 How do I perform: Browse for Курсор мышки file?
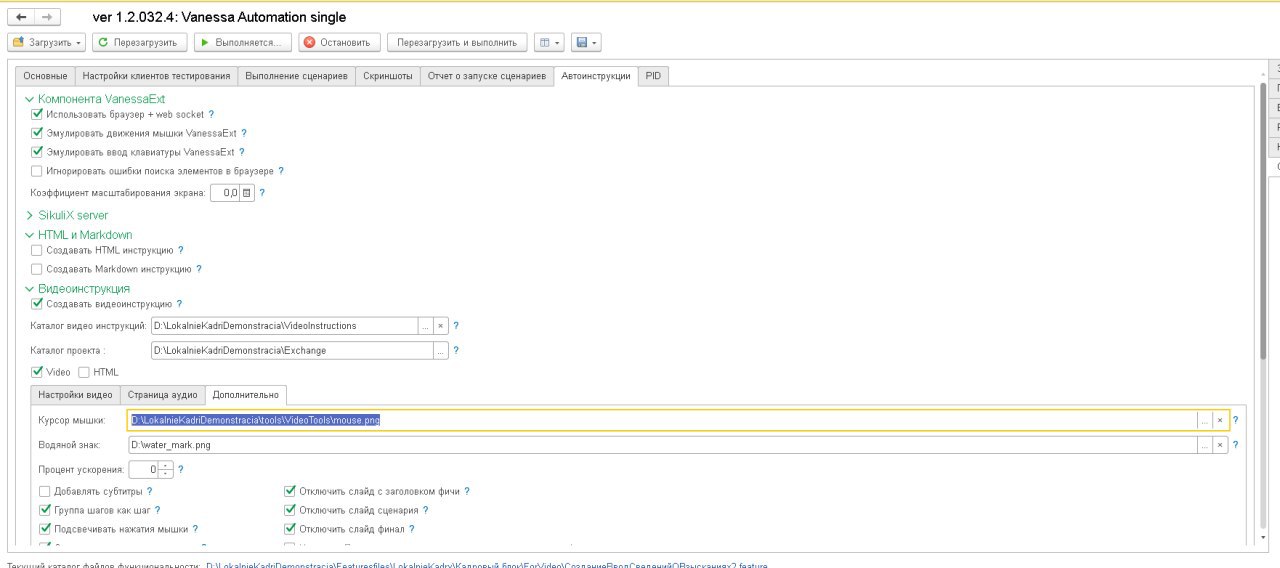click(1205, 420)
